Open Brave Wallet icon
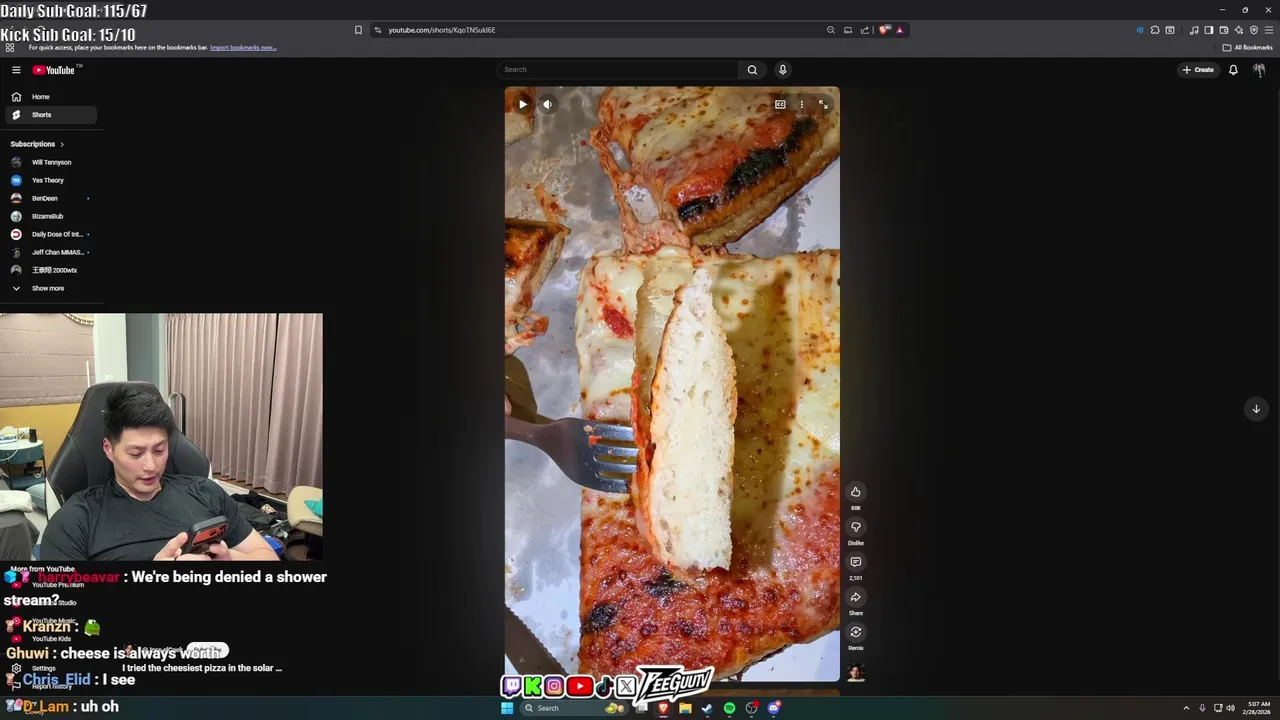 (x=1224, y=30)
